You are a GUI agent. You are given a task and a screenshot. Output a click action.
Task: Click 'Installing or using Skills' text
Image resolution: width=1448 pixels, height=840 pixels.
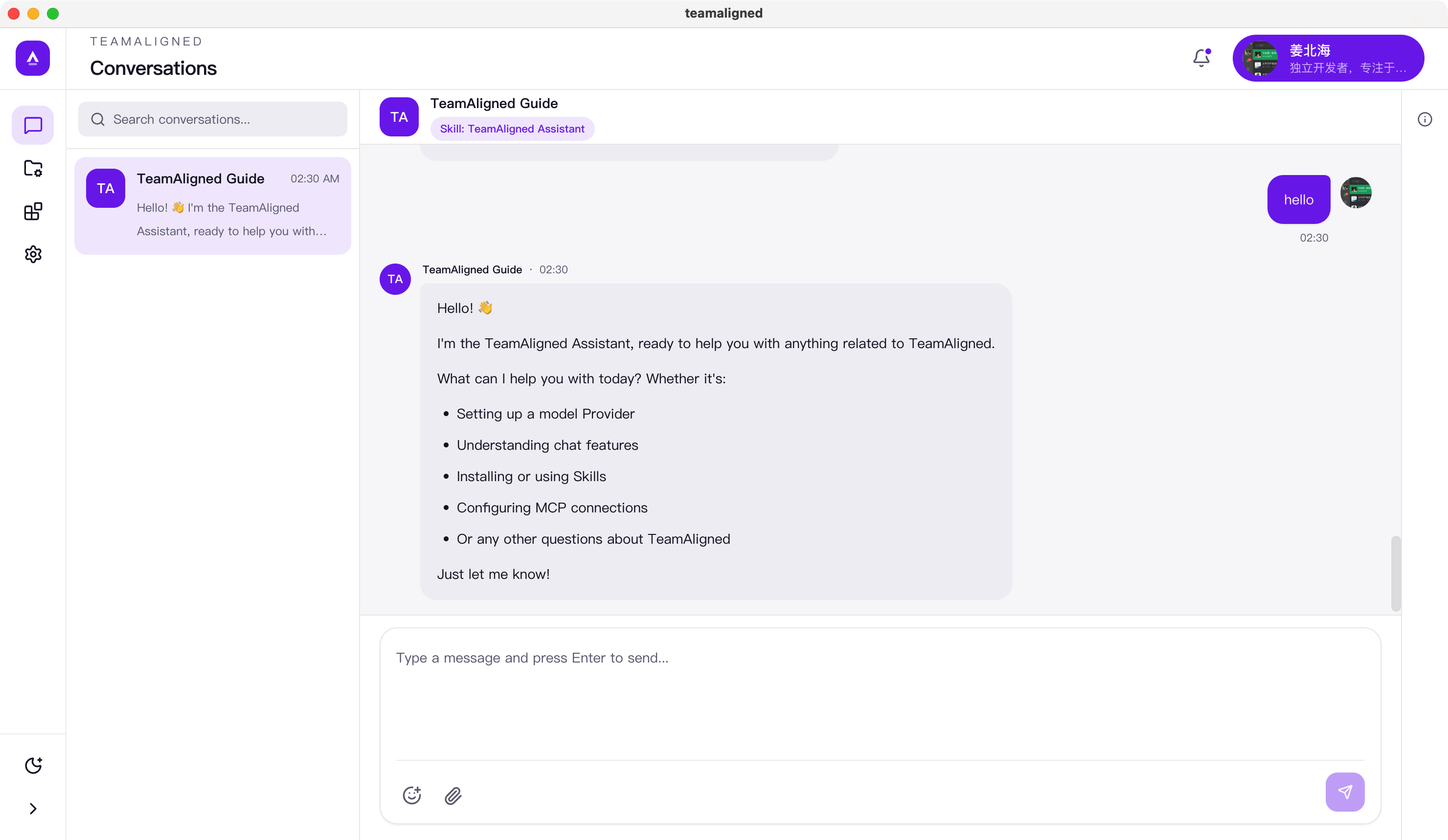(531, 477)
